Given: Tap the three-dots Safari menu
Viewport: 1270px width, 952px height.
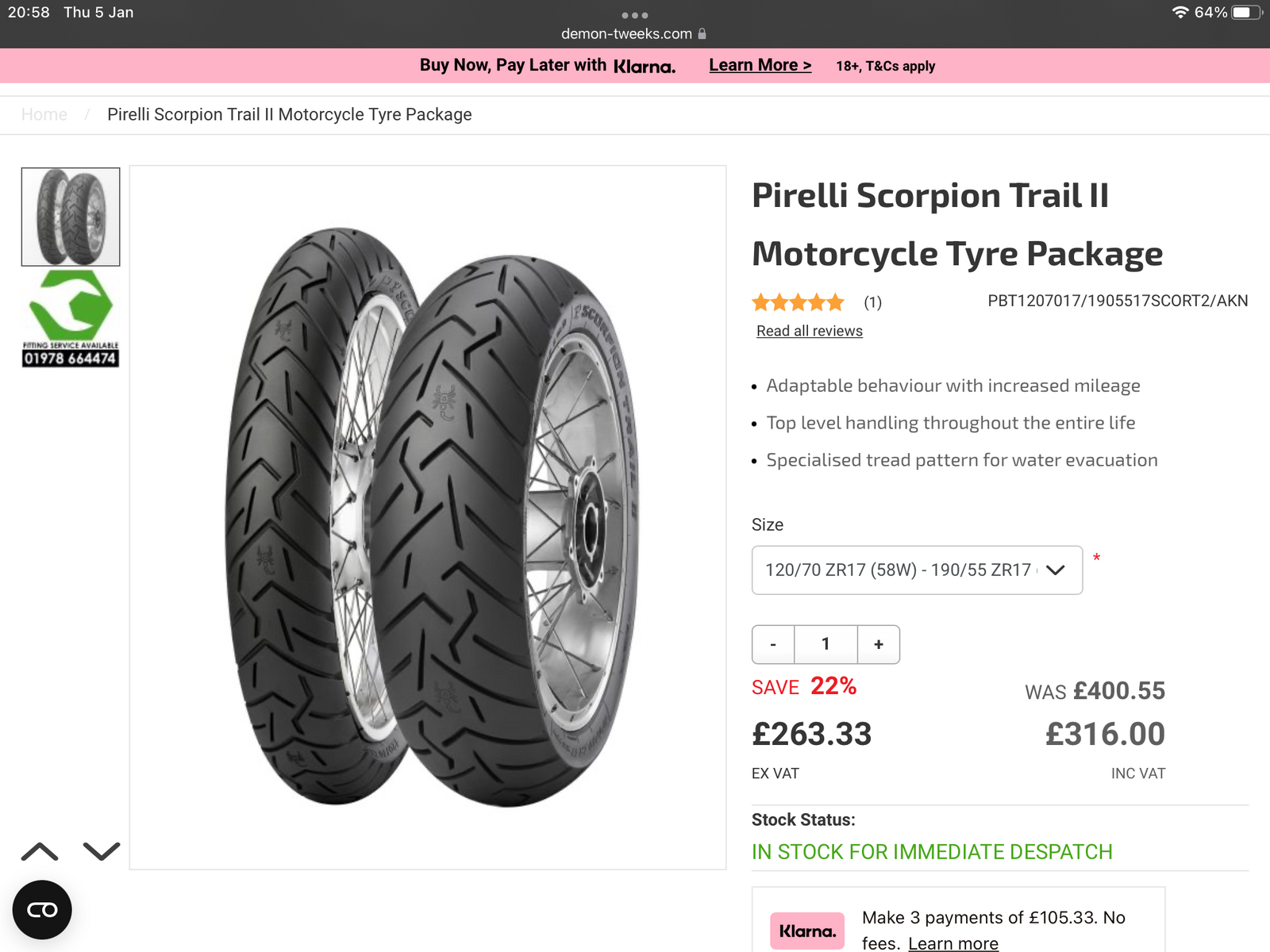Looking at the screenshot, I should (635, 15).
